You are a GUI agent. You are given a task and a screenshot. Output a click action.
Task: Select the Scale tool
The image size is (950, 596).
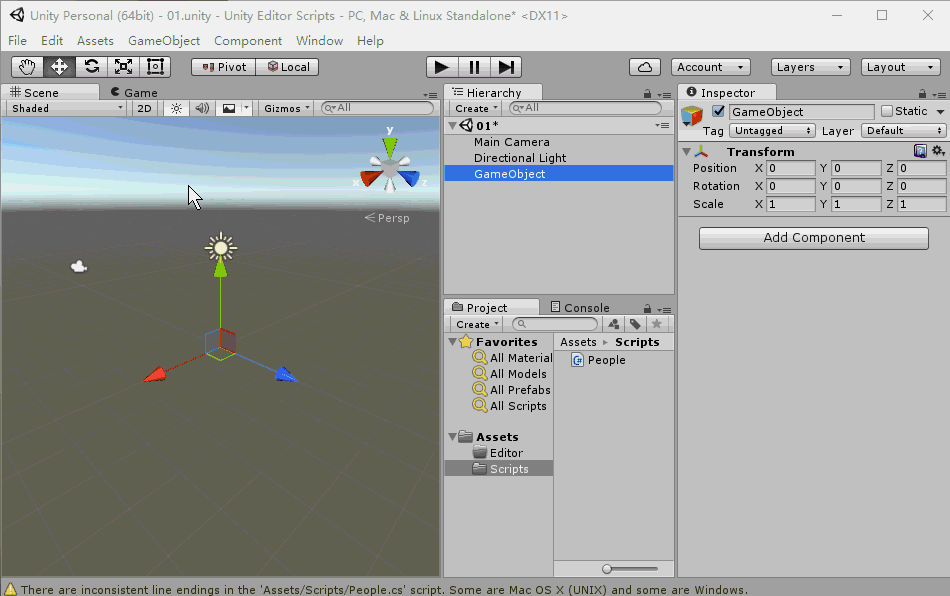point(123,67)
